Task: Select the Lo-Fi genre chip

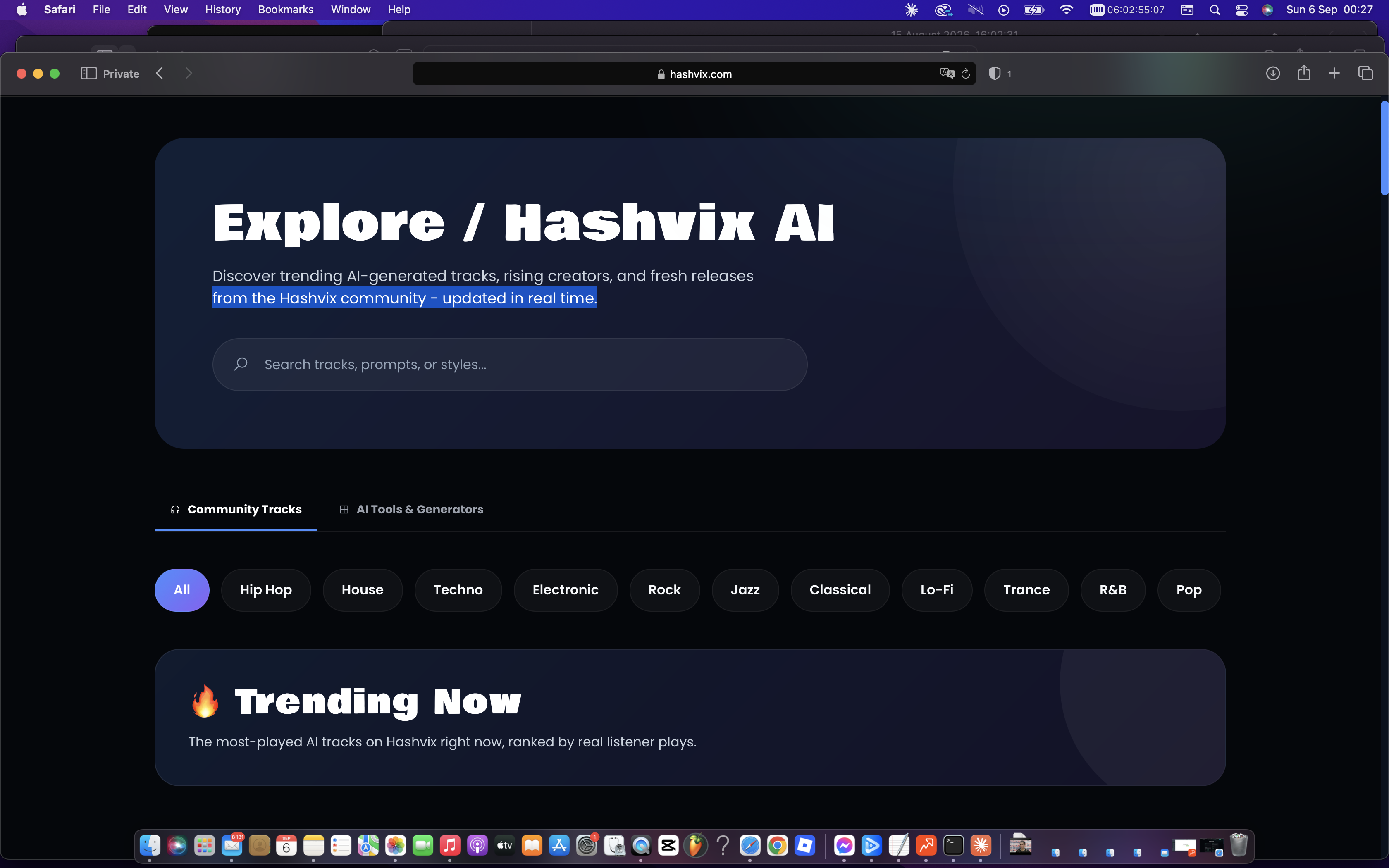Action: point(937,590)
